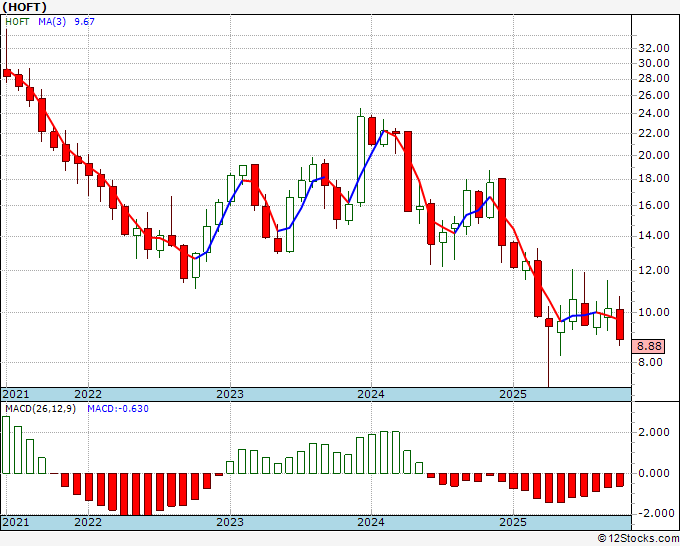The image size is (680, 546).
Task: Select the green HOFT legend label
Action: point(17,22)
